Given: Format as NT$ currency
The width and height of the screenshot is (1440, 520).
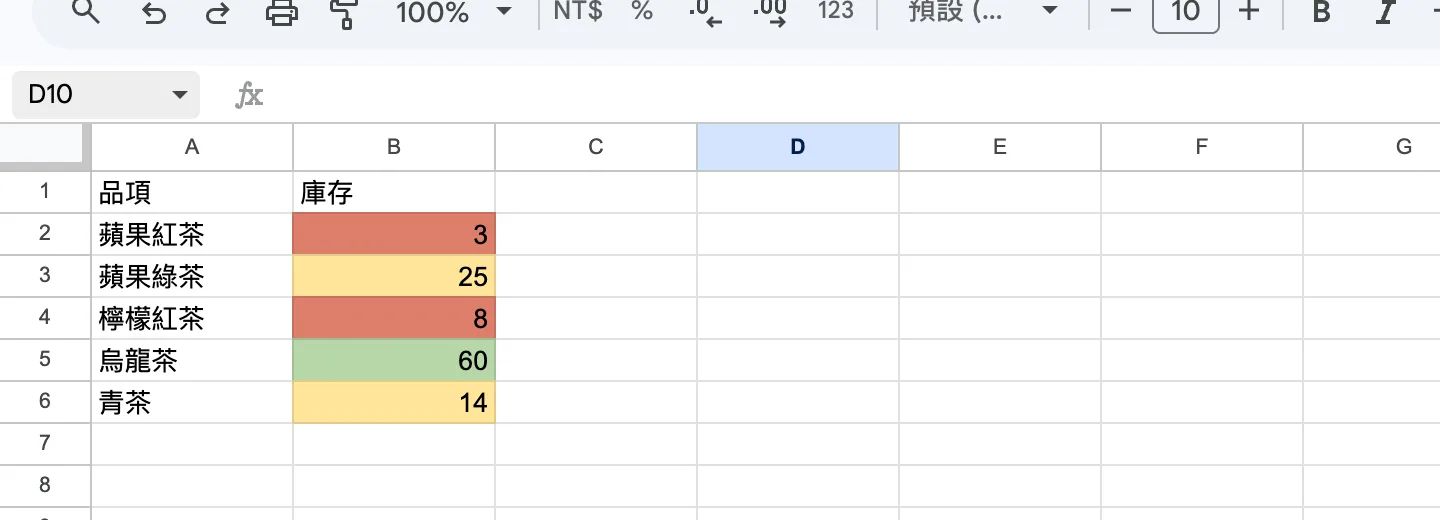Looking at the screenshot, I should pyautogui.click(x=578, y=11).
